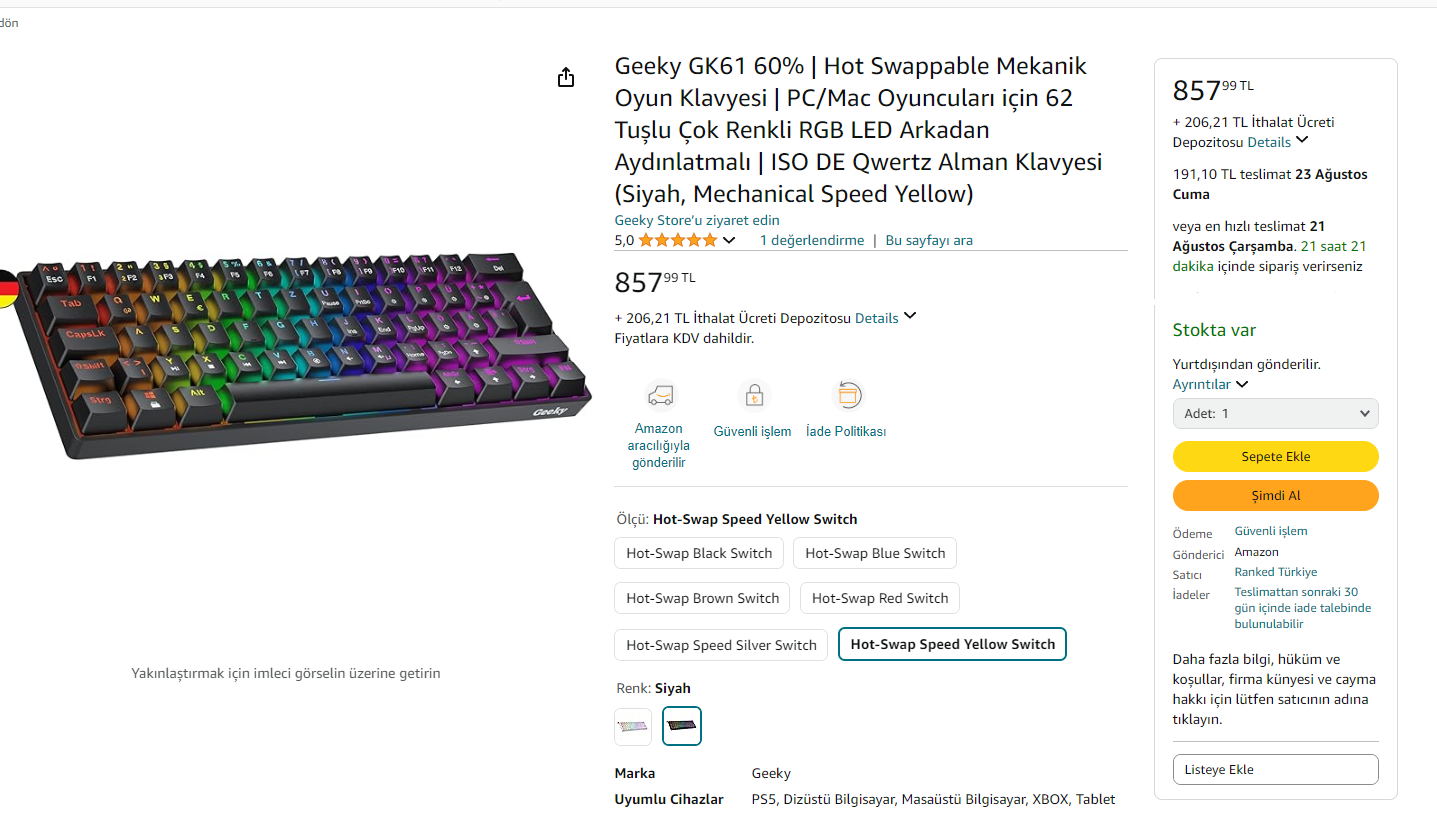The image size is (1437, 819).
Task: Select the white keyboard color swatch
Action: click(x=633, y=727)
